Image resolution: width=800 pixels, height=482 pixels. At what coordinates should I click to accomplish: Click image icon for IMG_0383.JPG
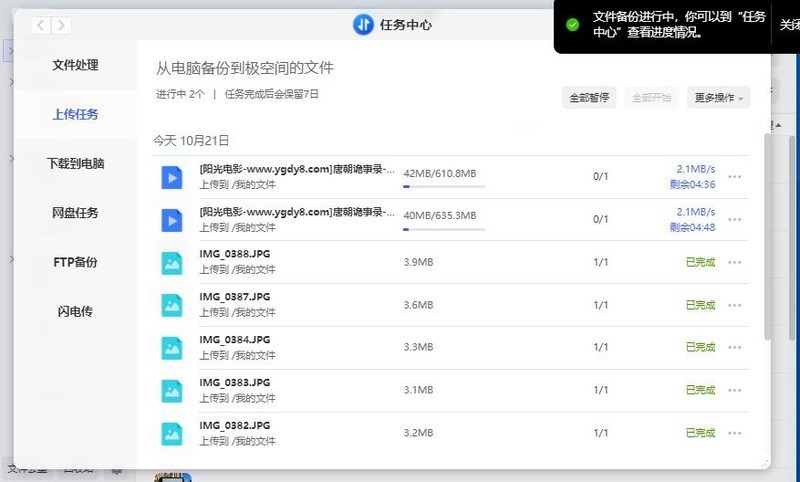[x=172, y=391]
